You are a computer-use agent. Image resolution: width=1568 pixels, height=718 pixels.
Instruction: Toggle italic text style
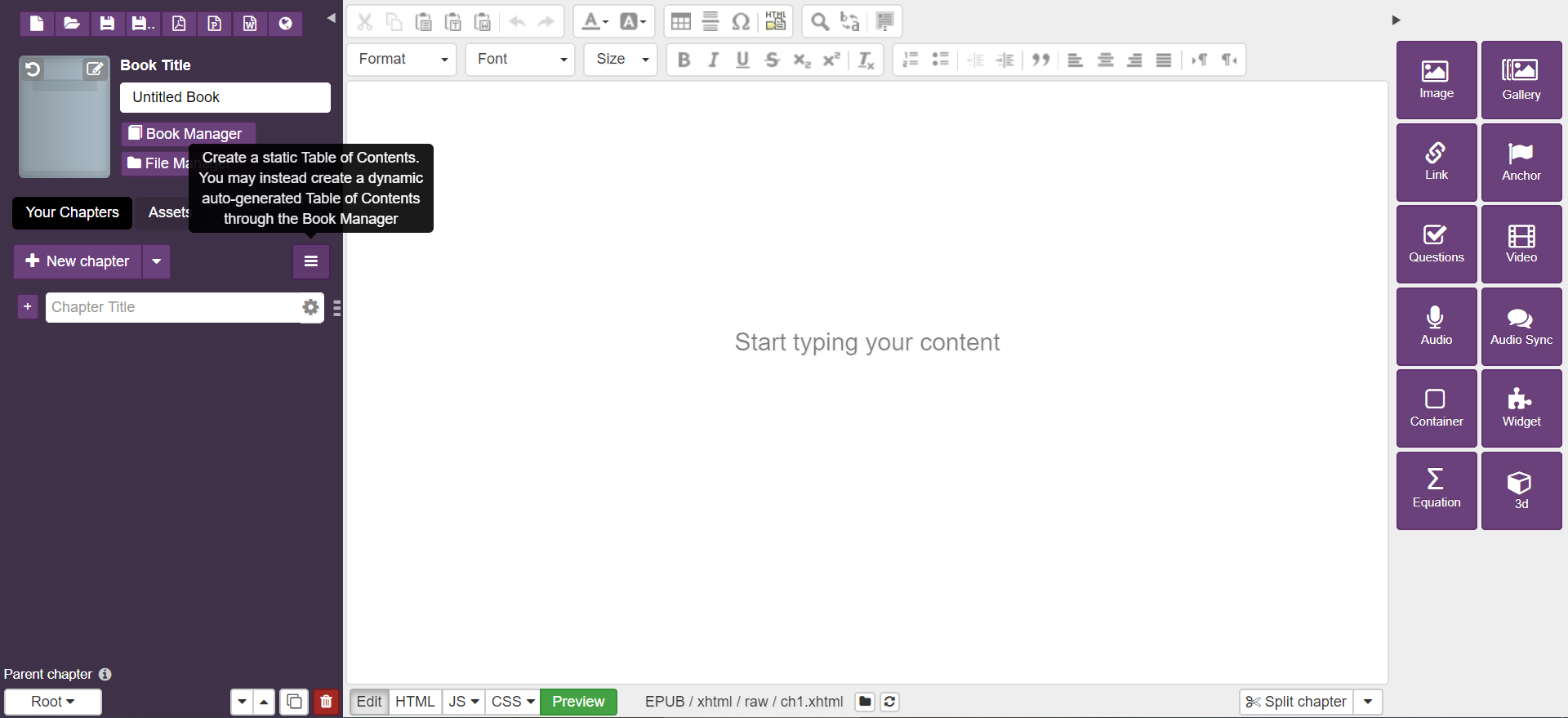tap(713, 60)
